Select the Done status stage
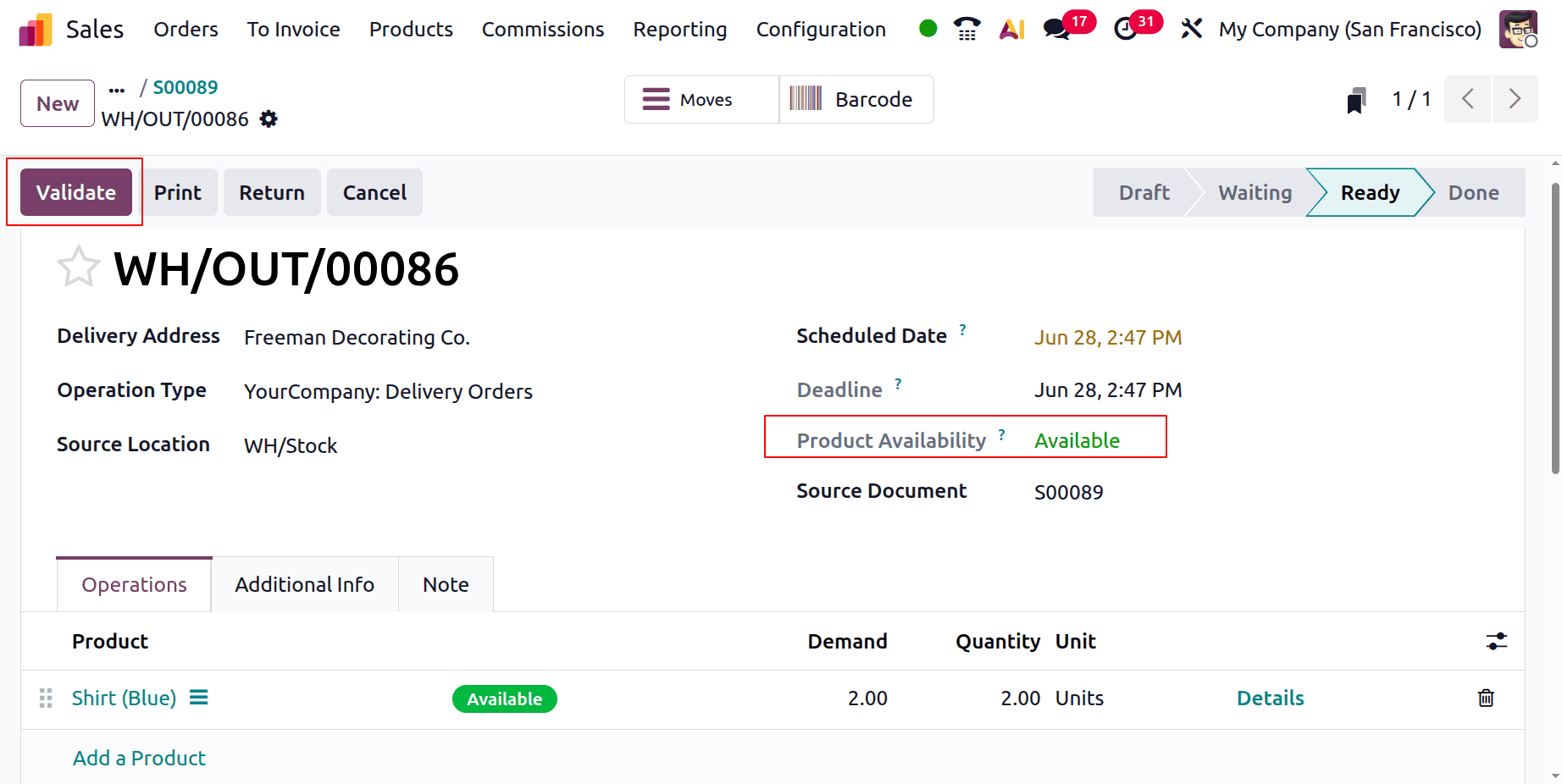 pos(1473,192)
